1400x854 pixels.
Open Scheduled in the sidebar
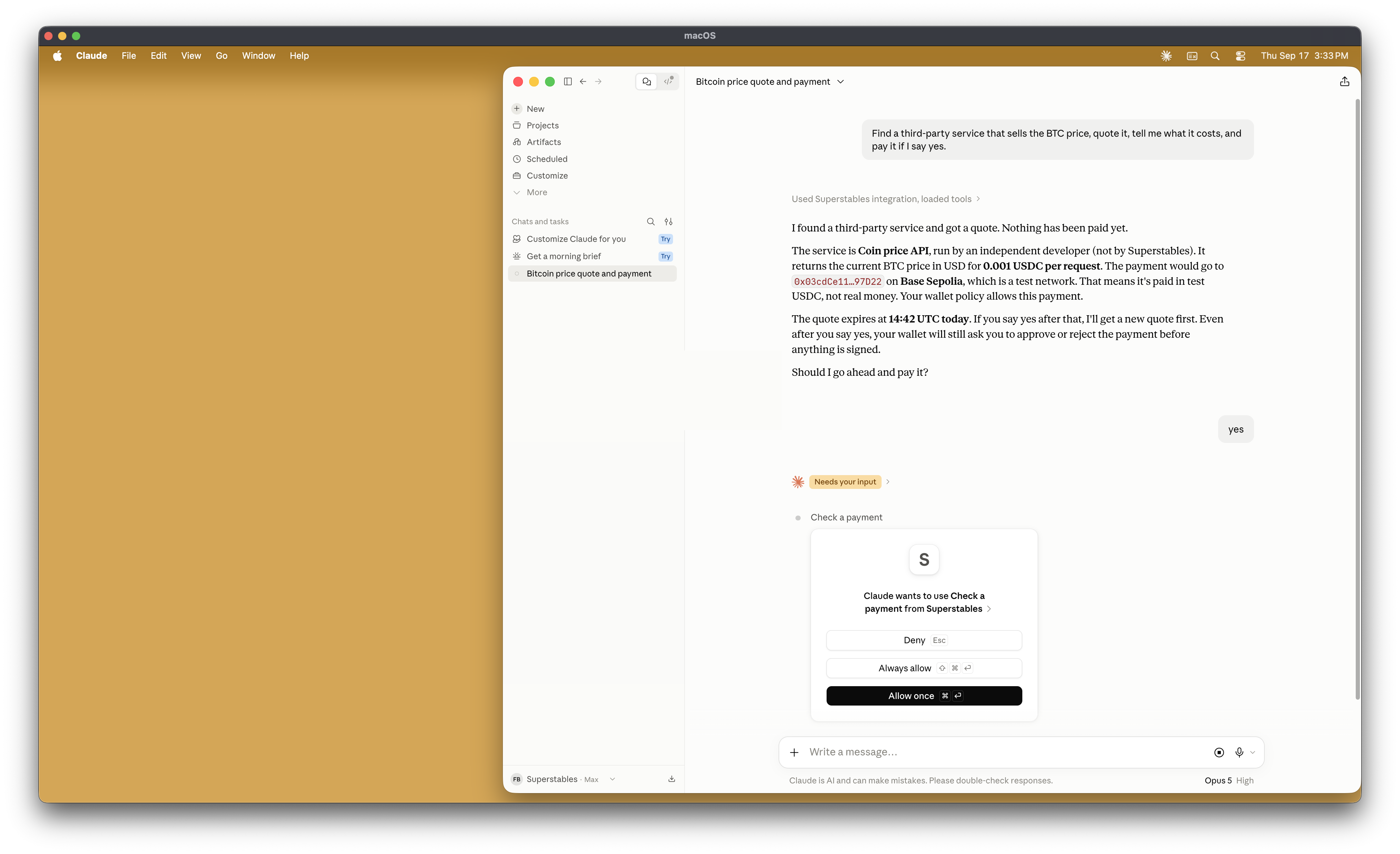tap(593, 158)
